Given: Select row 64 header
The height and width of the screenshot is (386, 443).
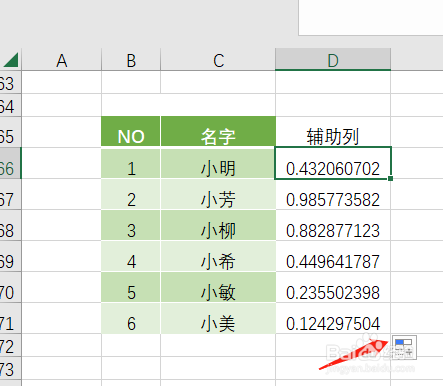Looking at the screenshot, I should pyautogui.click(x=10, y=105).
